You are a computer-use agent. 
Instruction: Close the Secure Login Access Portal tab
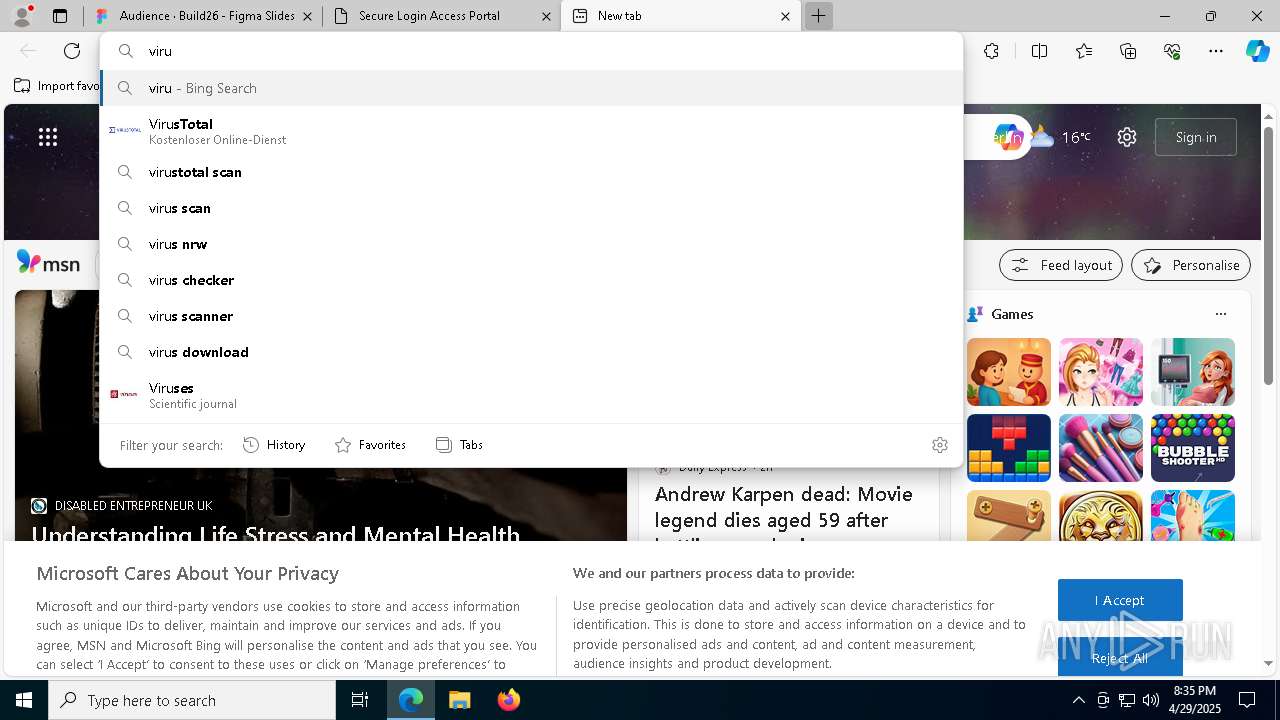[546, 16]
